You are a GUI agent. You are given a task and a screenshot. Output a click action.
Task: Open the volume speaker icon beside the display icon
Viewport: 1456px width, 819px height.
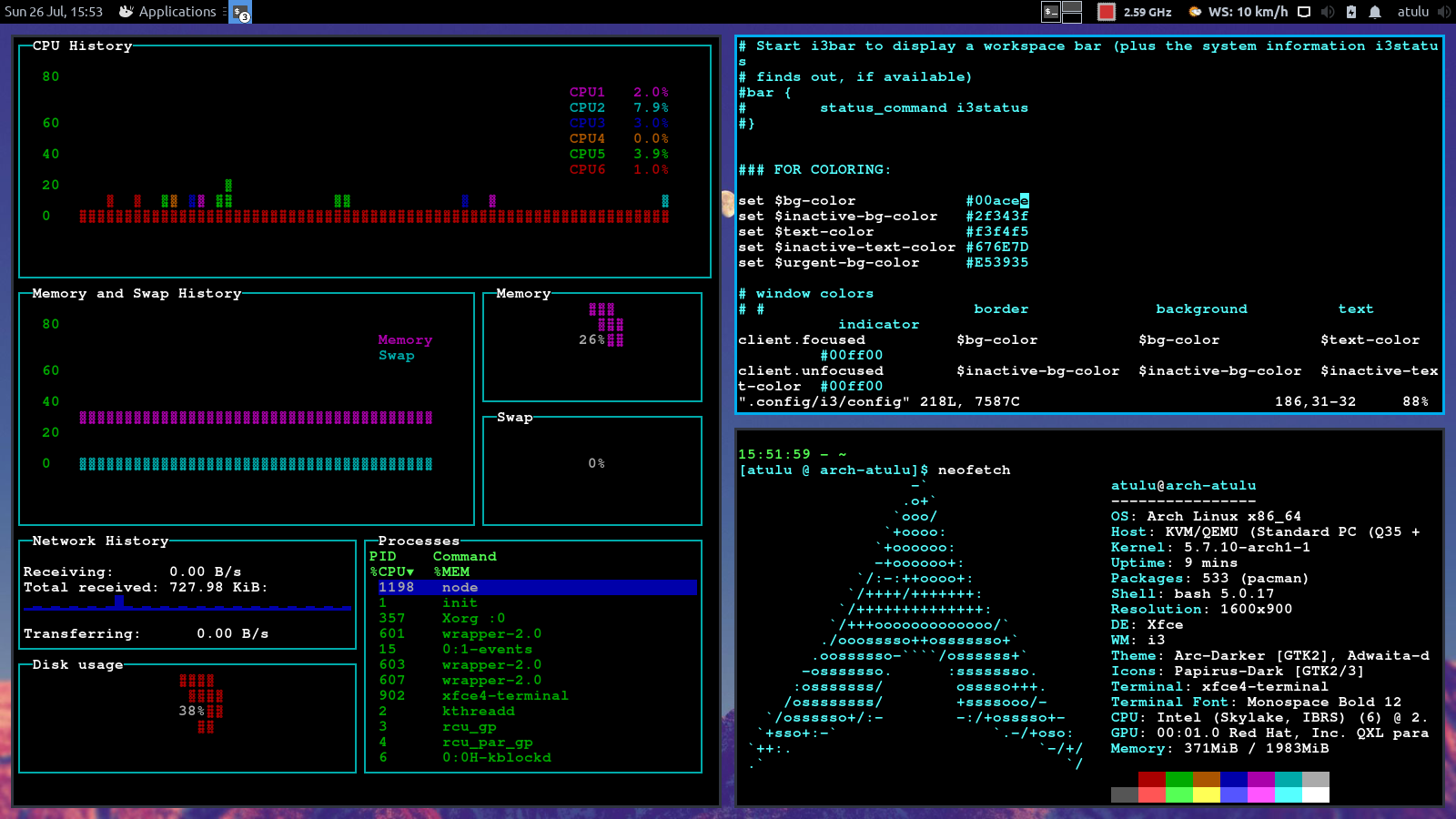1328,12
